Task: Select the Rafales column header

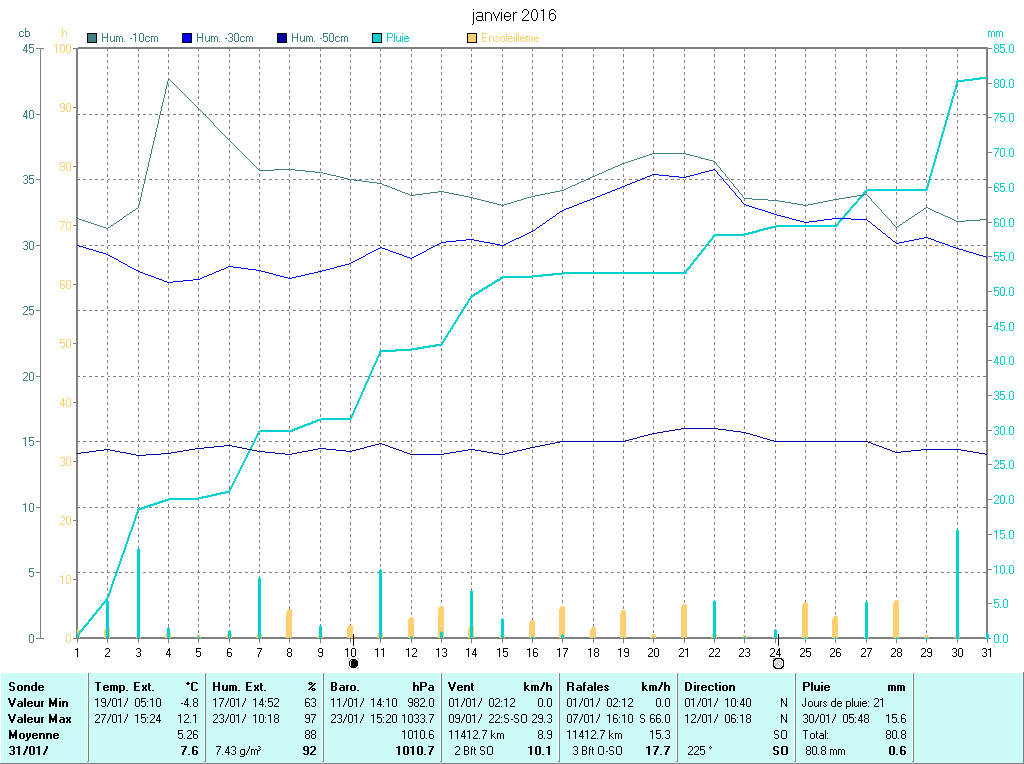Action: [588, 687]
